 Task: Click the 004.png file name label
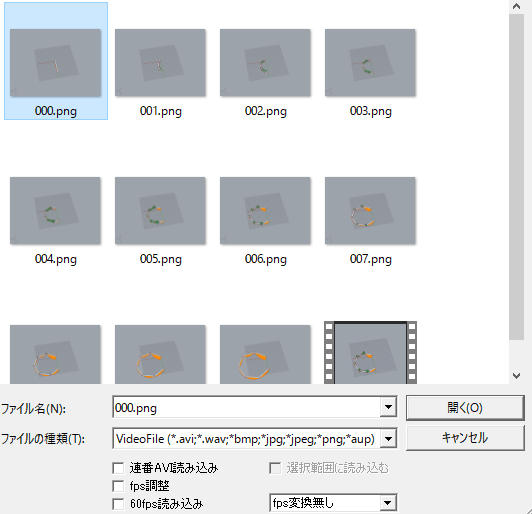pyautogui.click(x=56, y=259)
